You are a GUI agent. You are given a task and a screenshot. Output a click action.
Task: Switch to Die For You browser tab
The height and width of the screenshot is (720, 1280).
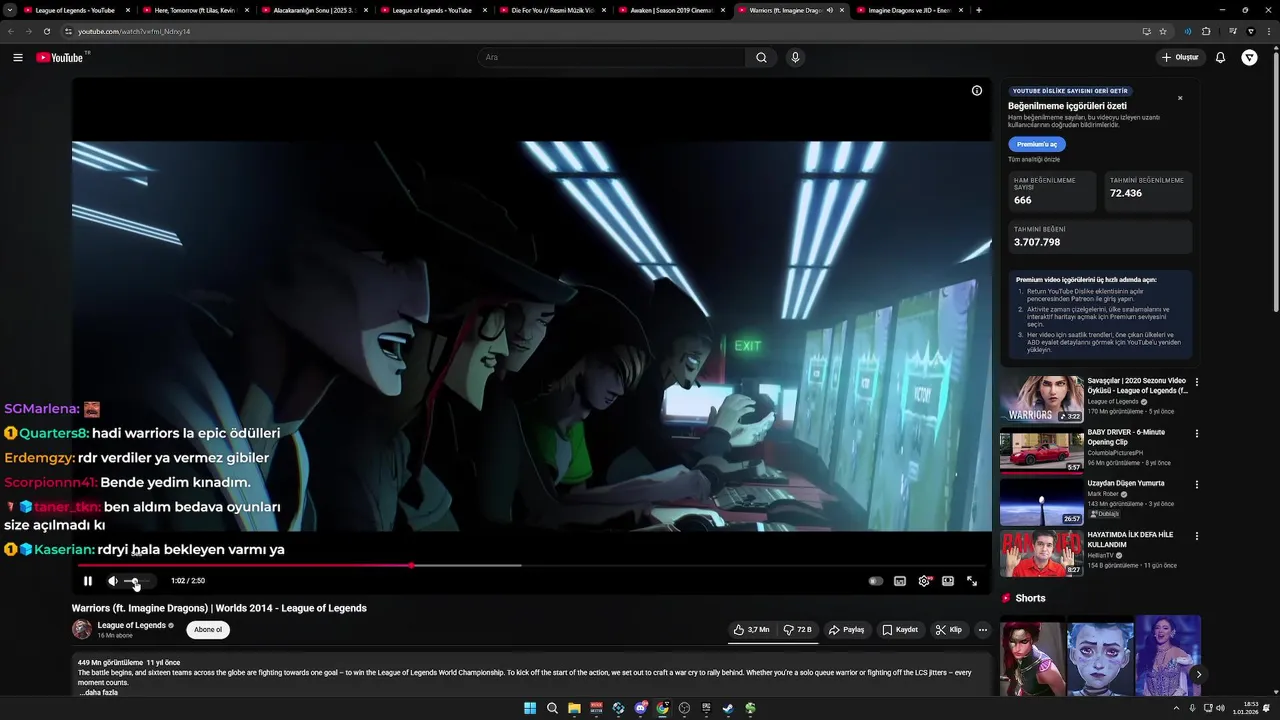tap(552, 10)
